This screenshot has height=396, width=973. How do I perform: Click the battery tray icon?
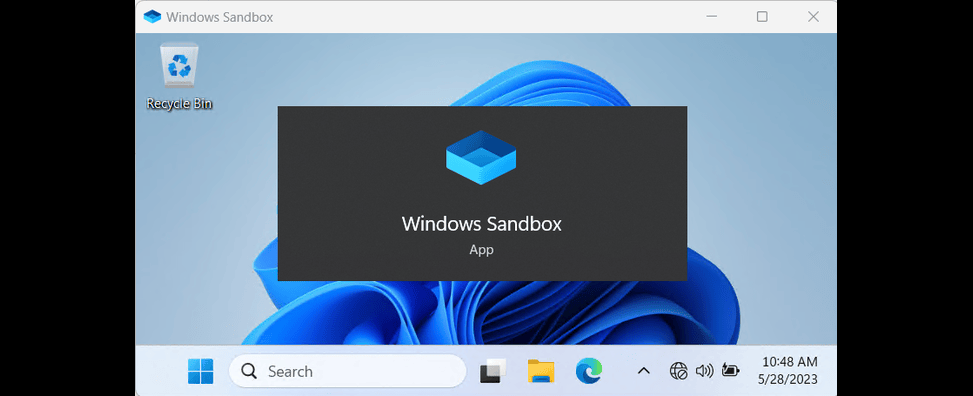pyautogui.click(x=731, y=371)
